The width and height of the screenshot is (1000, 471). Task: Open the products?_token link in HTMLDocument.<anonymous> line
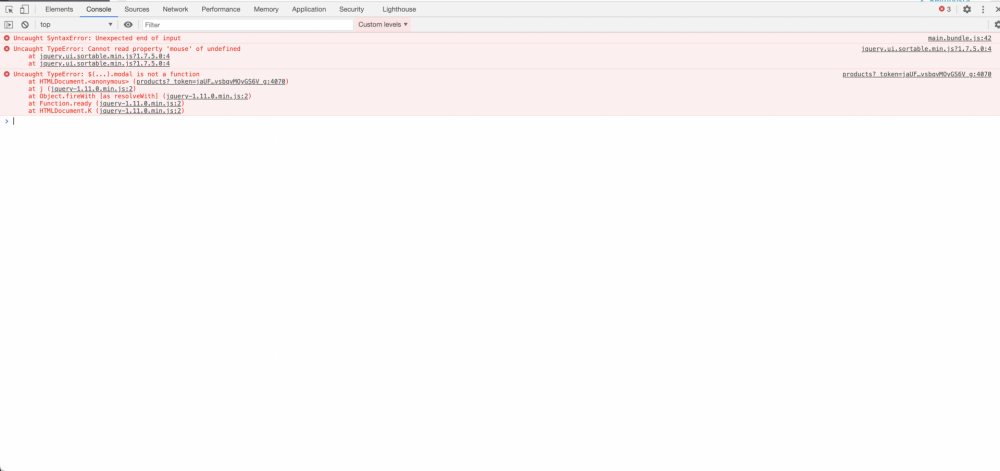(211, 82)
